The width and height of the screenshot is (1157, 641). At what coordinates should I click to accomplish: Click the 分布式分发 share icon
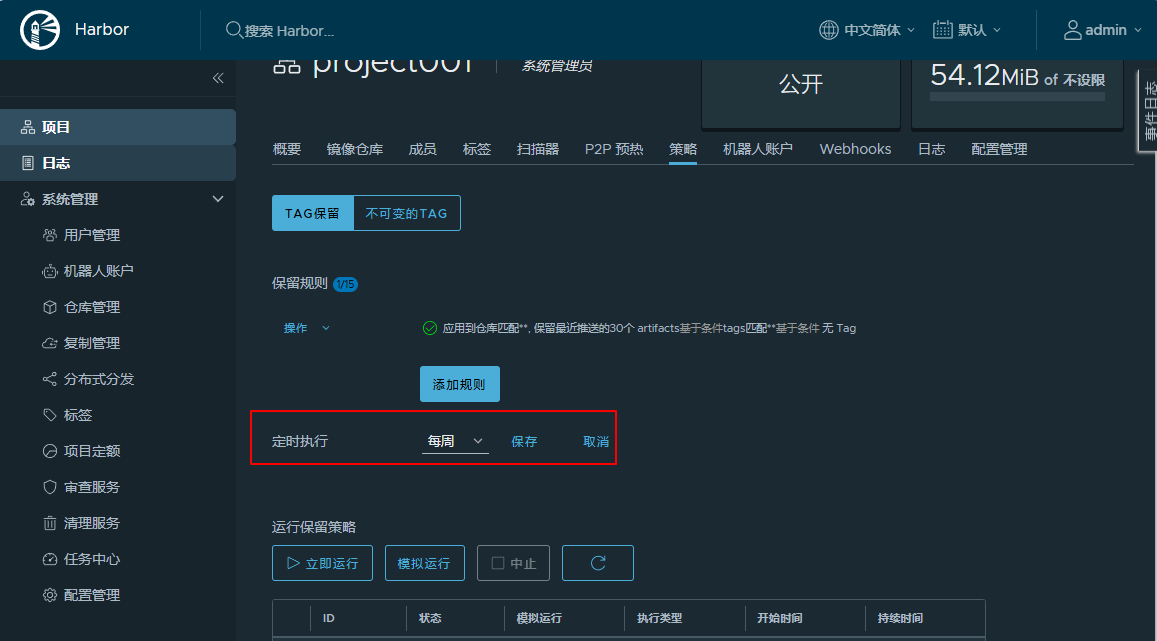tap(49, 379)
